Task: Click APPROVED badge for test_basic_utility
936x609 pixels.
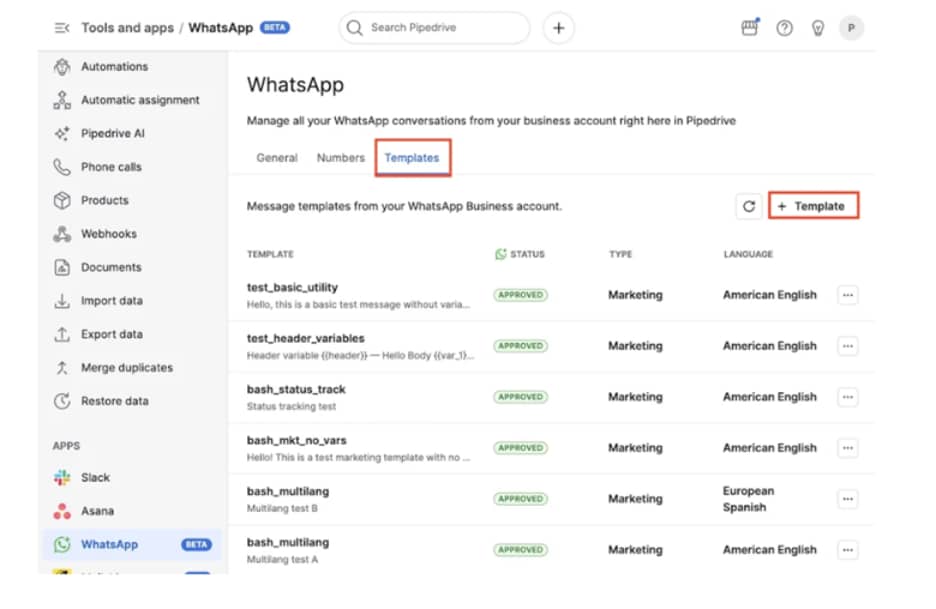Action: [x=521, y=295]
